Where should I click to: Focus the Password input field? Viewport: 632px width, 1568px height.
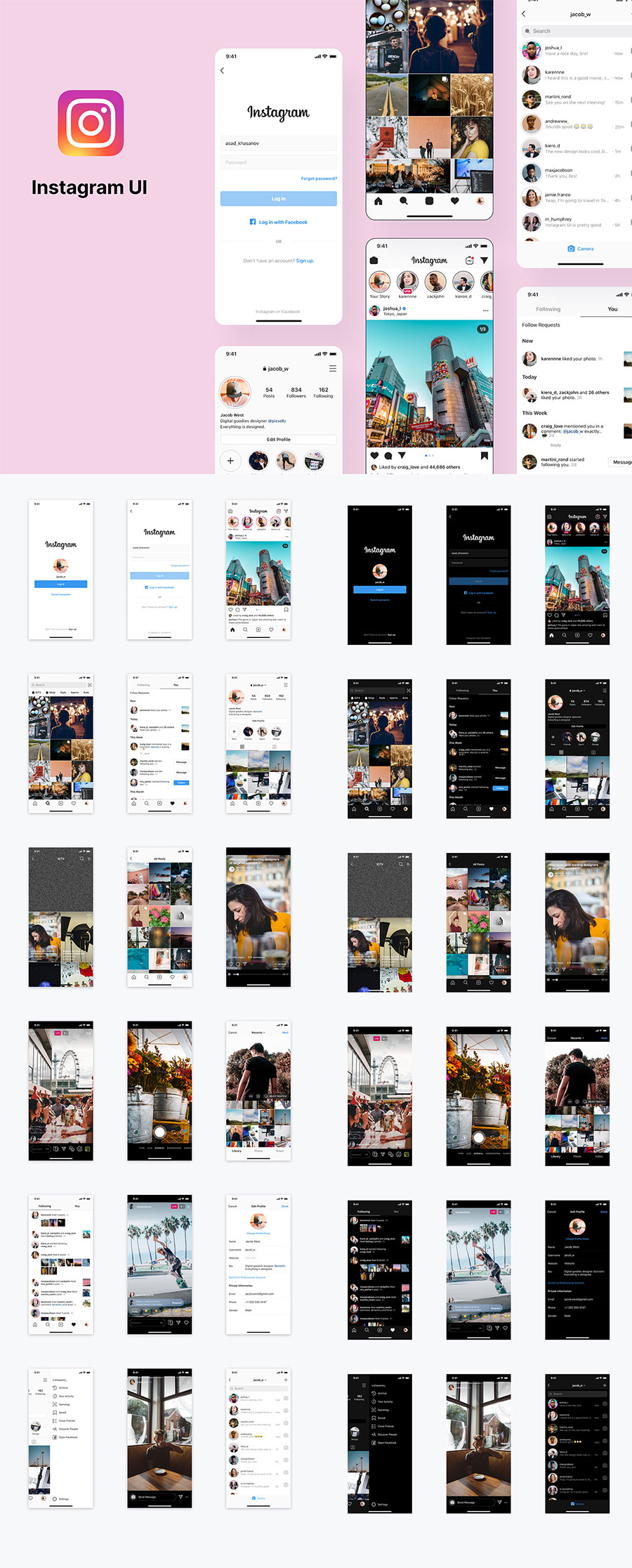point(279,162)
